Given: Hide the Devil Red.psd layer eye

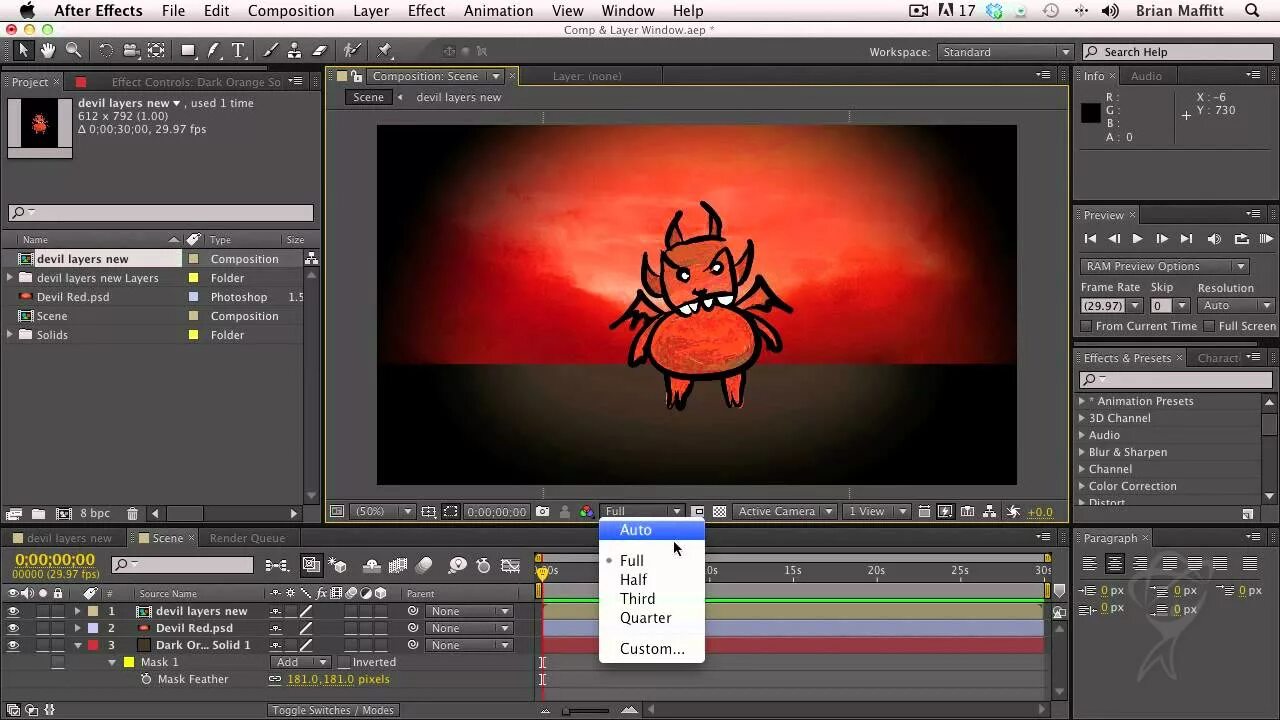Looking at the screenshot, I should point(13,628).
